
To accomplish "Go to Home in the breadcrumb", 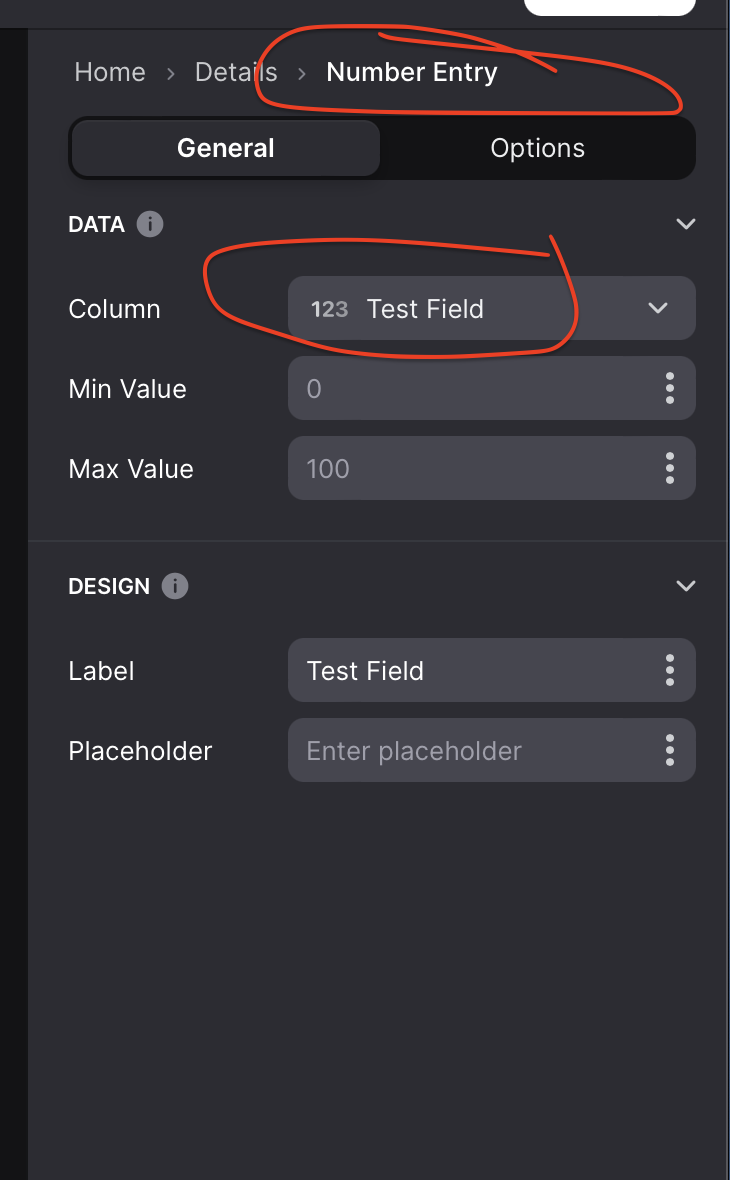I will tap(110, 72).
